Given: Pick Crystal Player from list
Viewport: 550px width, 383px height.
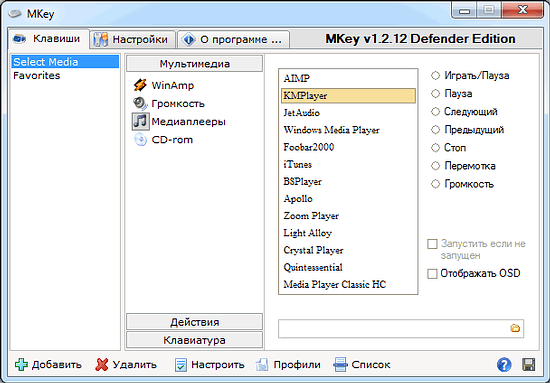Looking at the screenshot, I should pos(348,250).
